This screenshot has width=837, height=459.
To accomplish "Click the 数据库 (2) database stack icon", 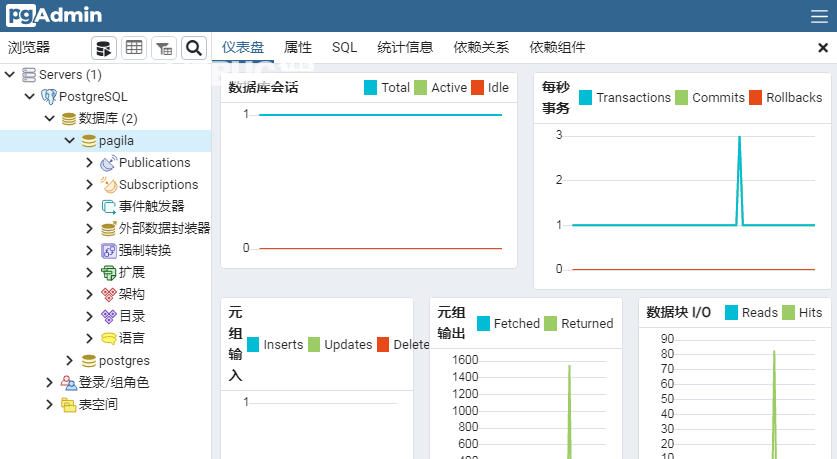I will [69, 118].
